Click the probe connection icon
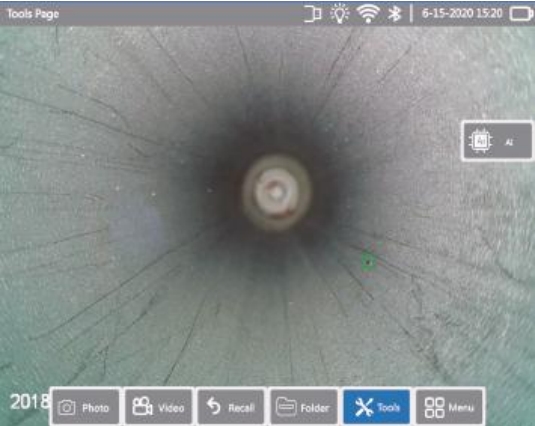Viewport: 535px width, 426px height. tap(313, 14)
